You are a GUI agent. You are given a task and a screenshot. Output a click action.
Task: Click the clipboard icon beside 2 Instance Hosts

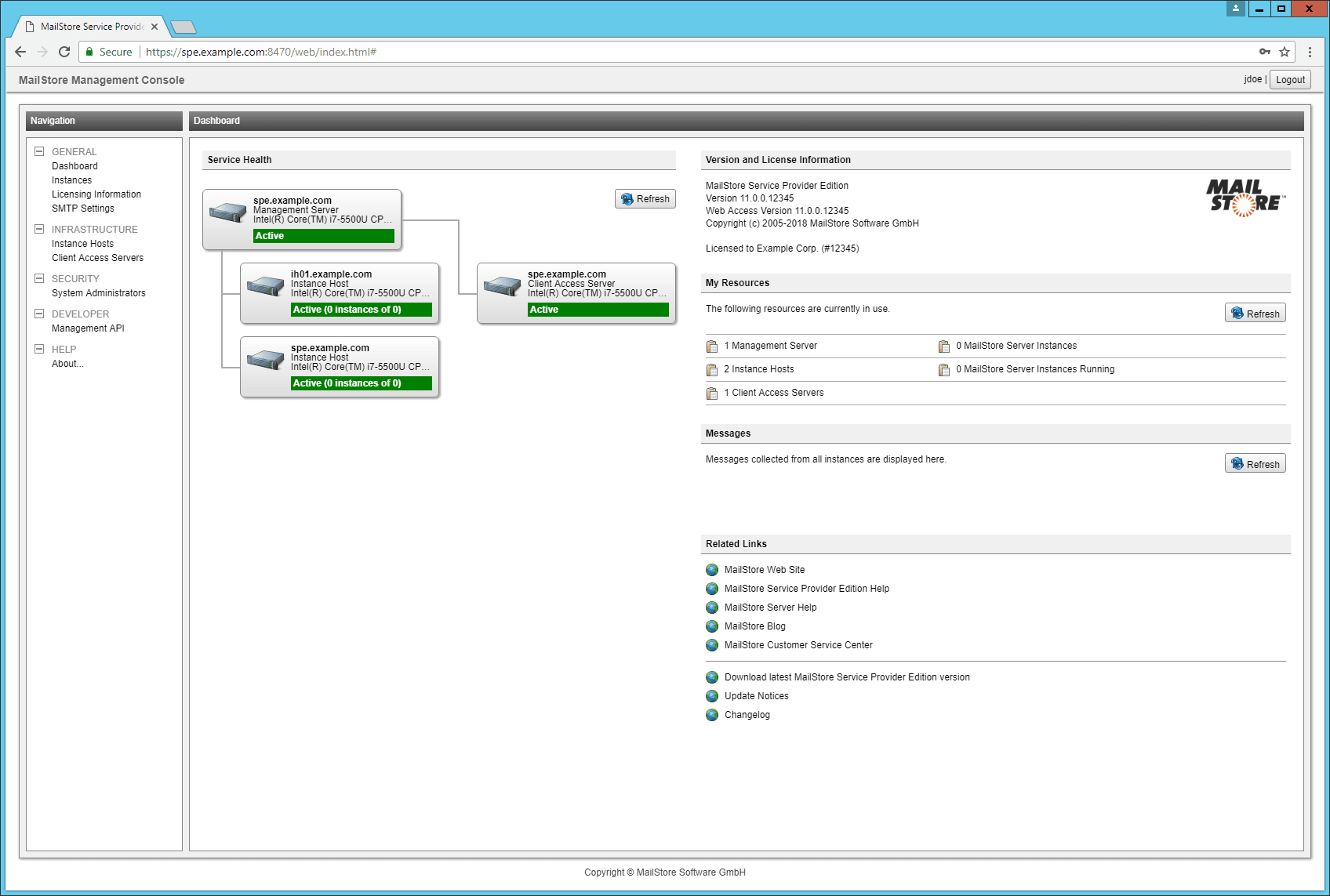(712, 370)
